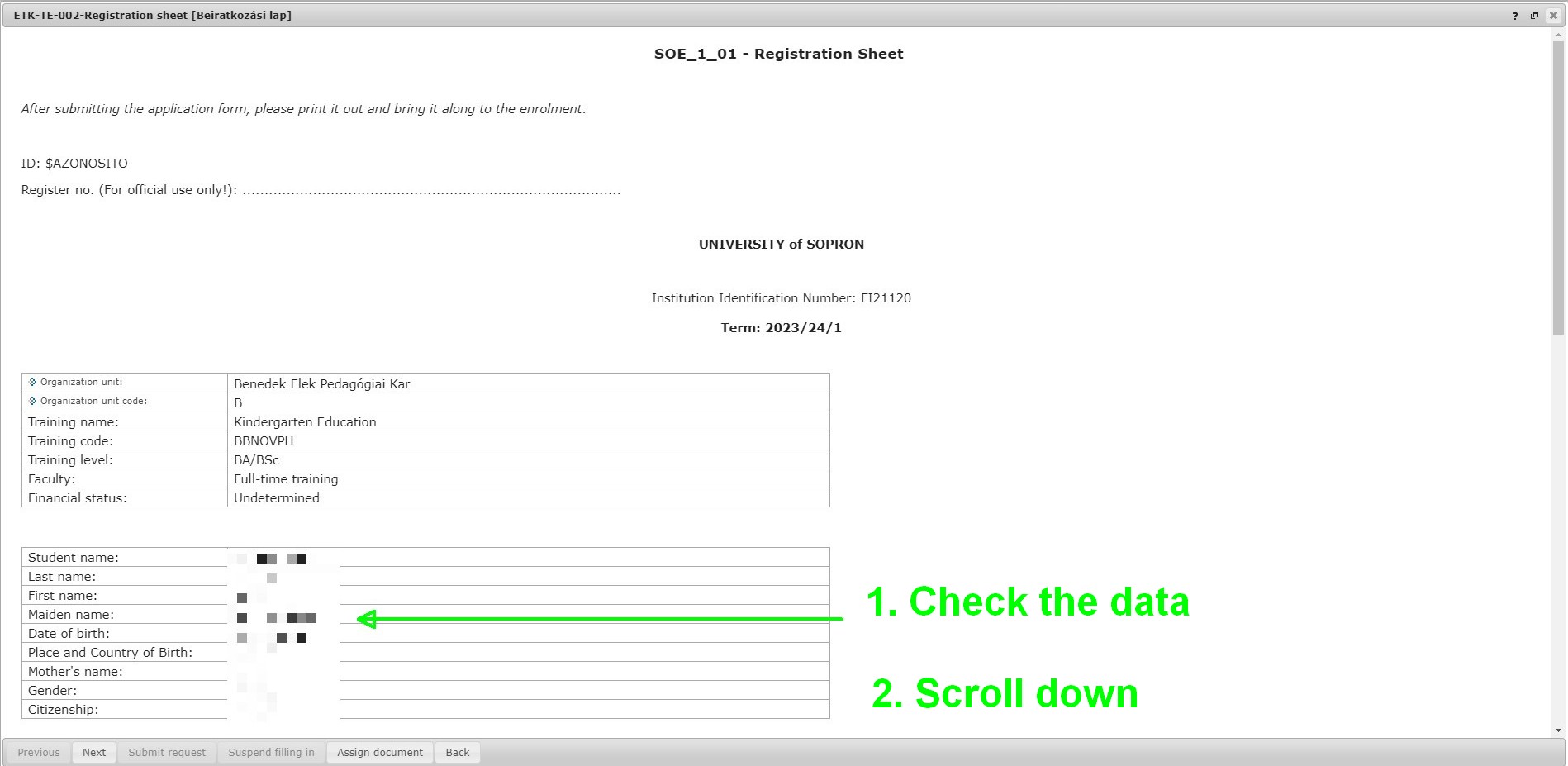Viewport: 1568px width, 766px height.
Task: Click the diamond icon beside Organization unit code
Action: [33, 401]
